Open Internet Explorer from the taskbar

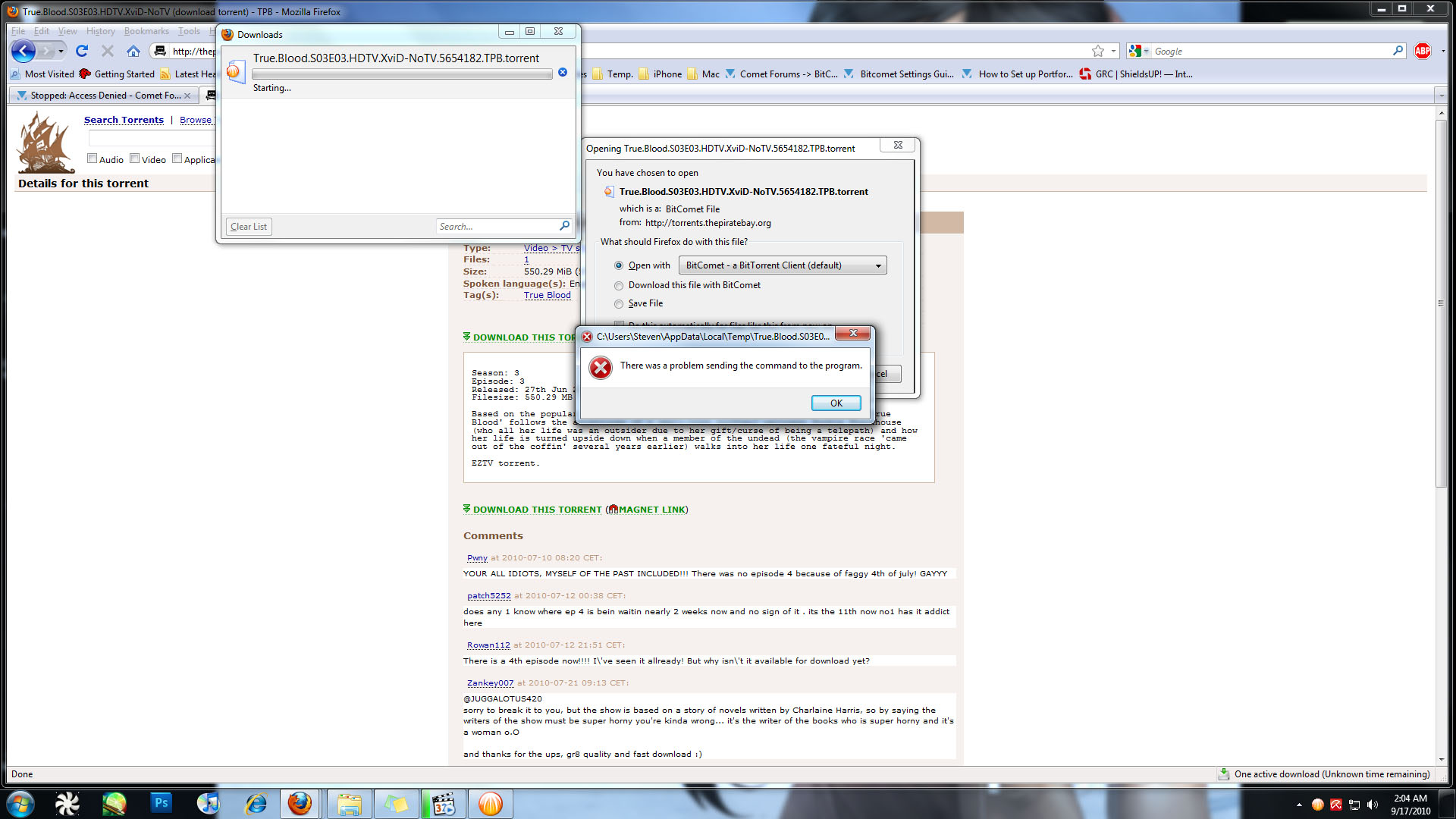tap(256, 803)
